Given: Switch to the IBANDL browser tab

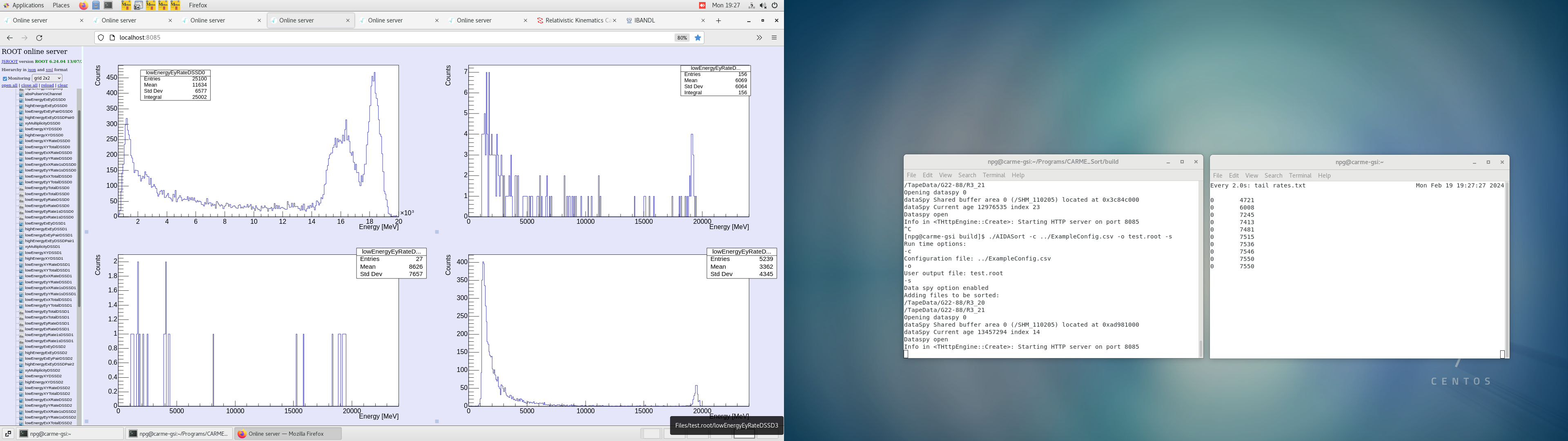Looking at the screenshot, I should [645, 20].
